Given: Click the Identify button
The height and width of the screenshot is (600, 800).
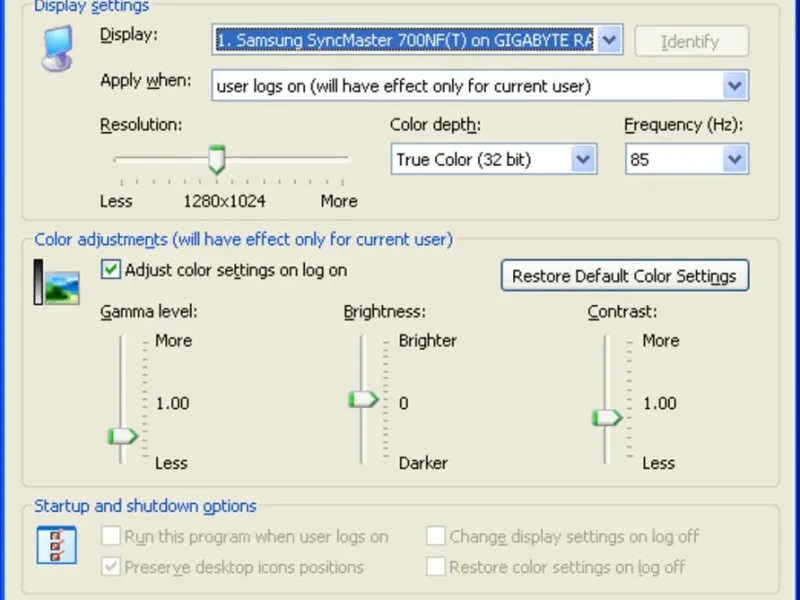Looking at the screenshot, I should (692, 41).
